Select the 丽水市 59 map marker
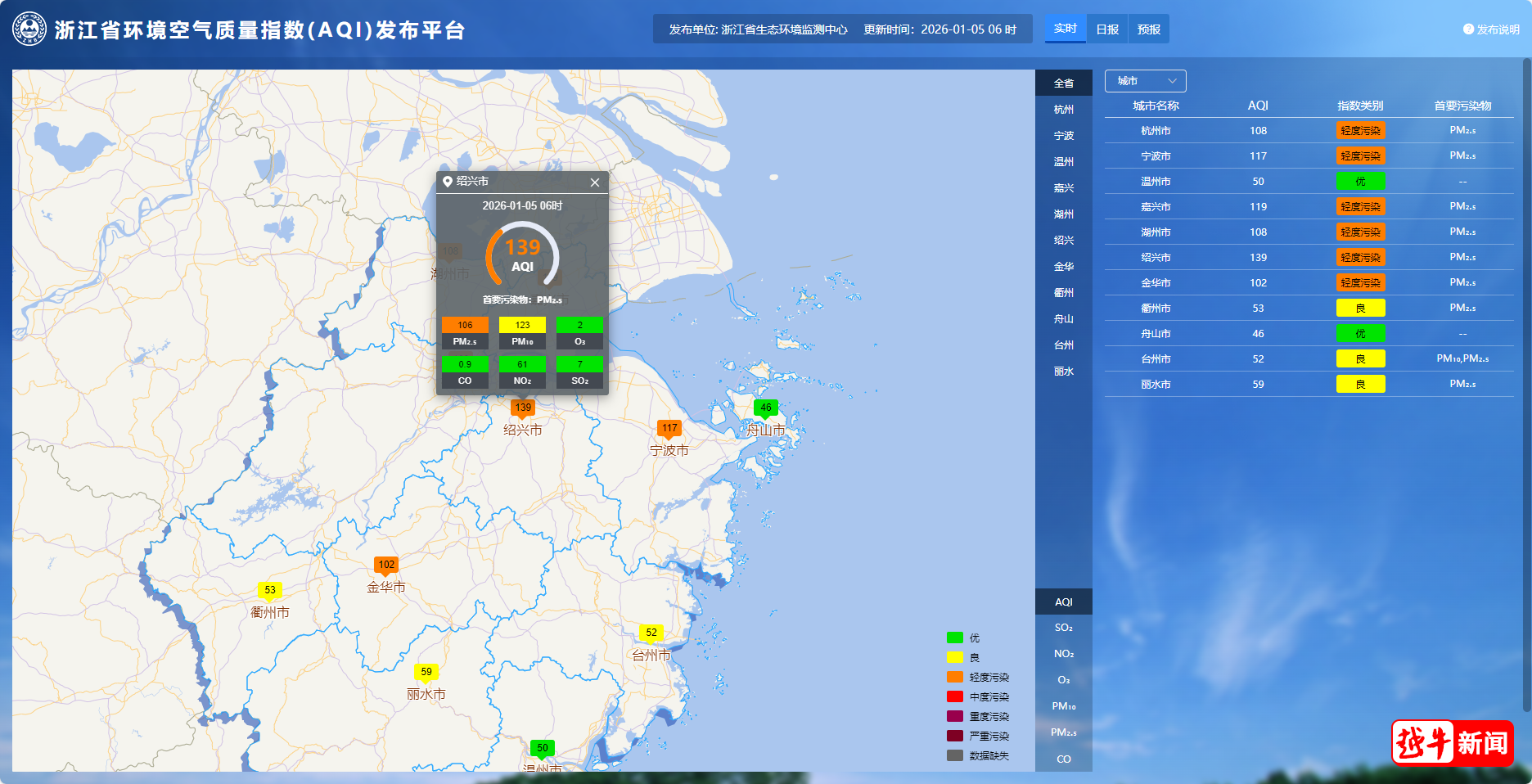The height and width of the screenshot is (784, 1532). (426, 672)
